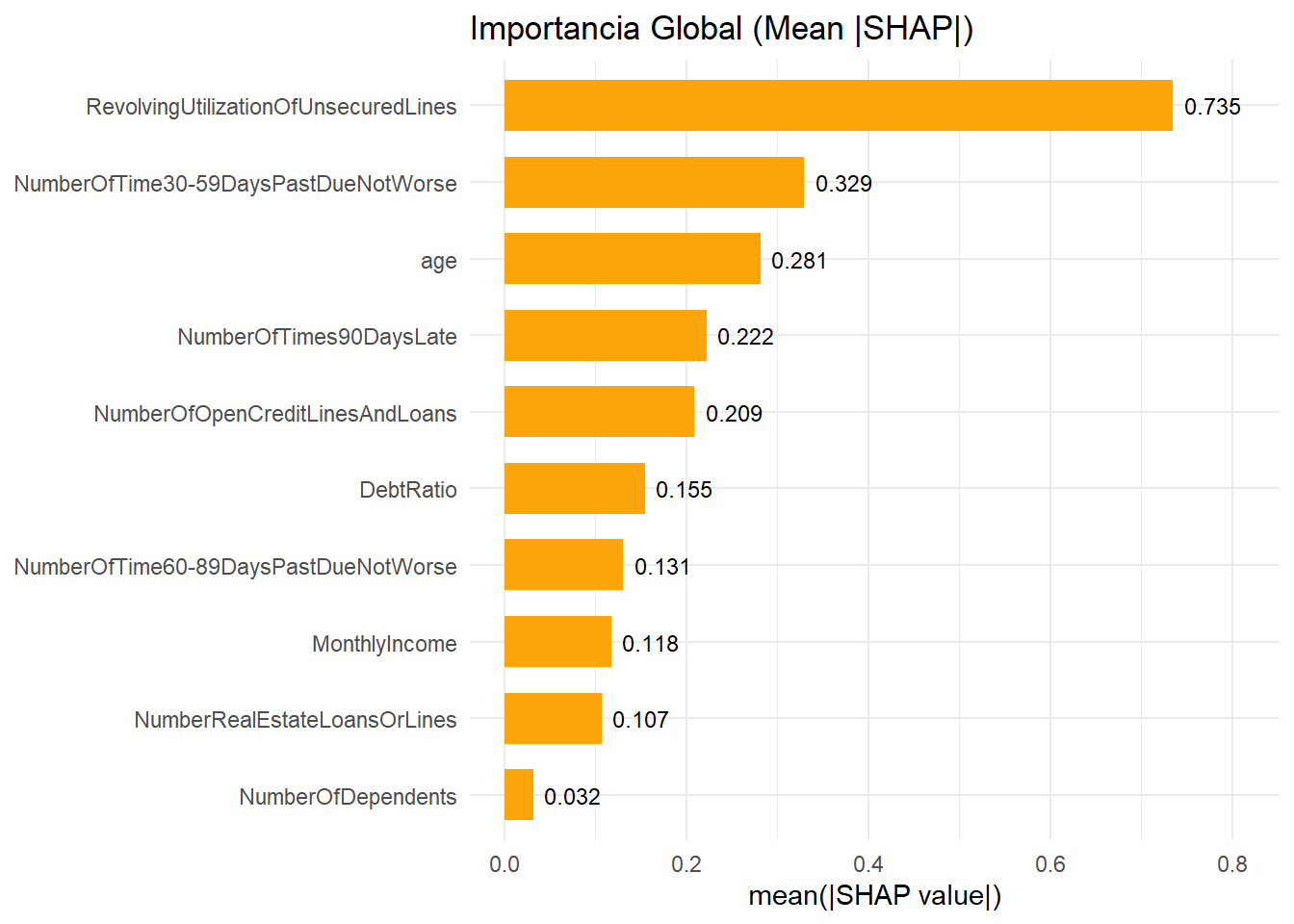Select the NumberOfTime30-59DaysPastDueNotWorse axis label
This screenshot has height=924, width=1294.
(x=235, y=184)
